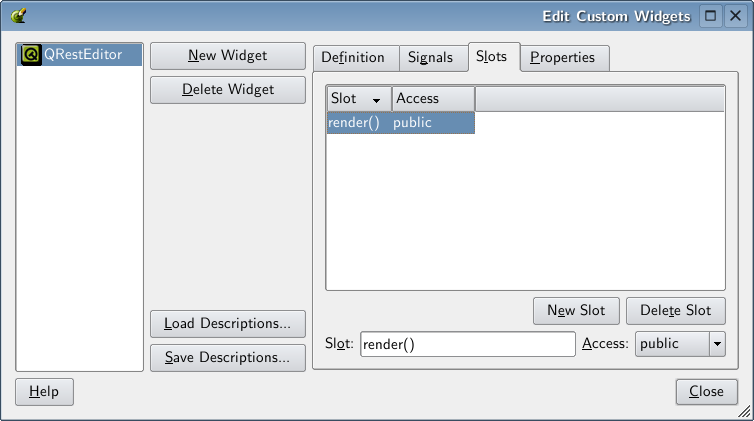Click in the Slot name text field
The height and width of the screenshot is (421, 754).
click(x=467, y=344)
